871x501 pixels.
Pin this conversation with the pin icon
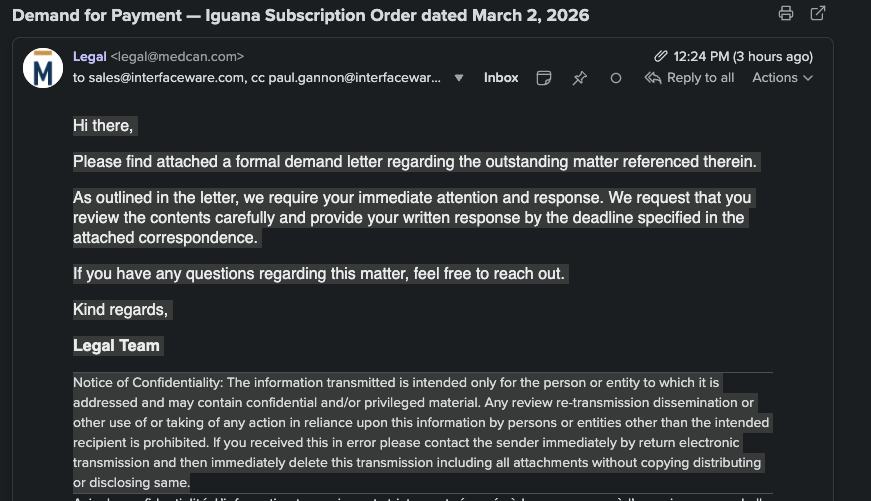[579, 78]
